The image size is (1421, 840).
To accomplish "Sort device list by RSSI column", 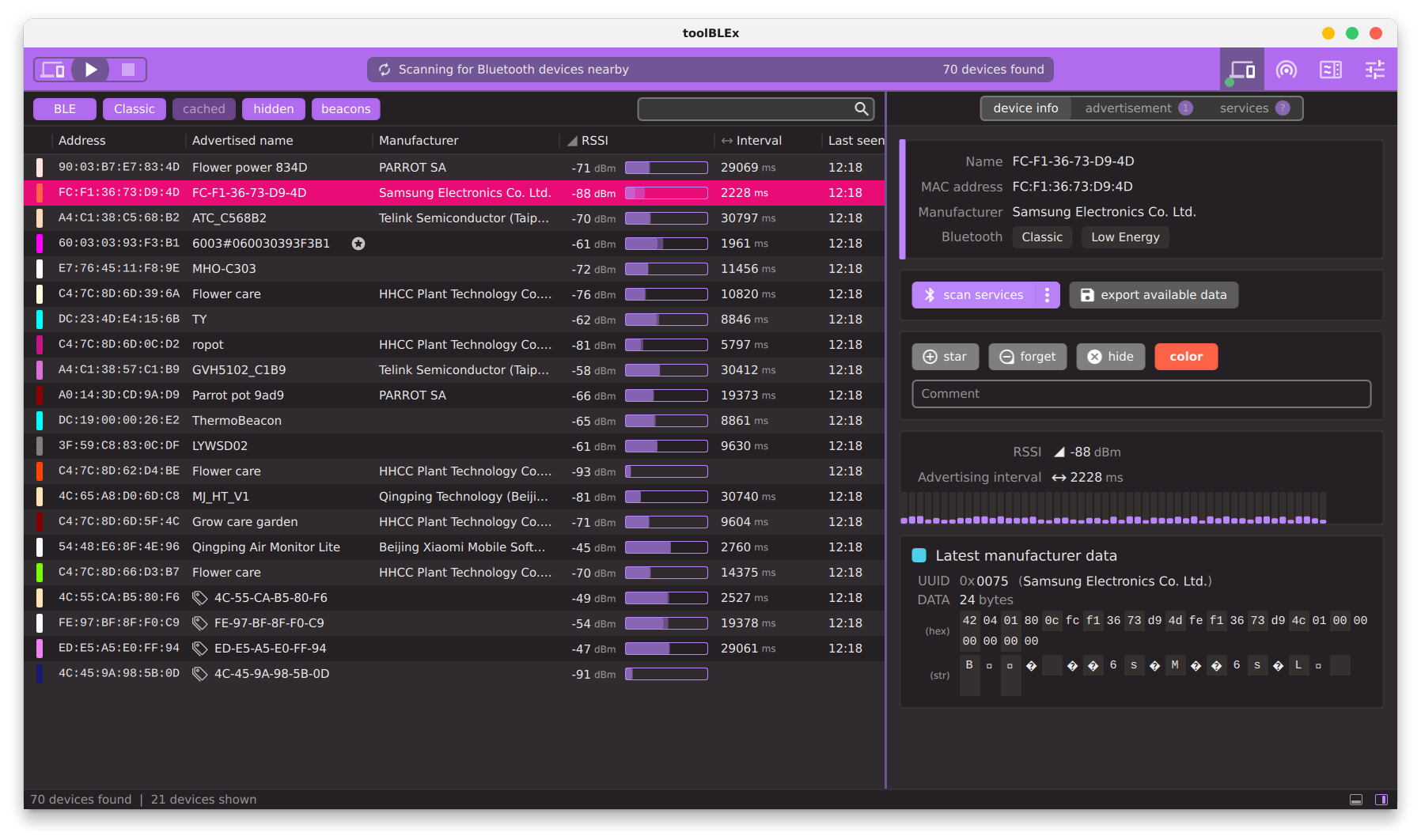I will (x=593, y=141).
